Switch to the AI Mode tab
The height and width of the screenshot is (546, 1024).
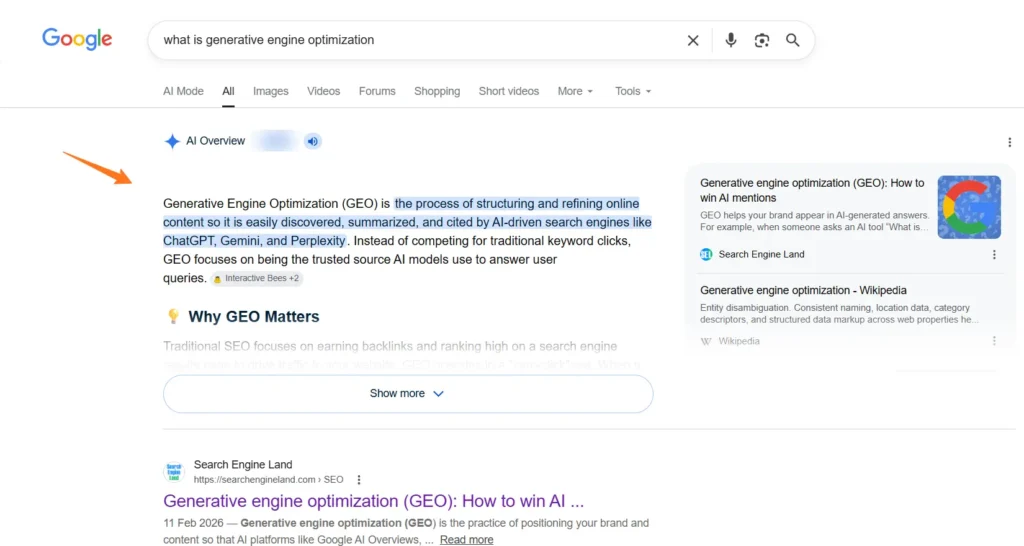[x=183, y=91]
